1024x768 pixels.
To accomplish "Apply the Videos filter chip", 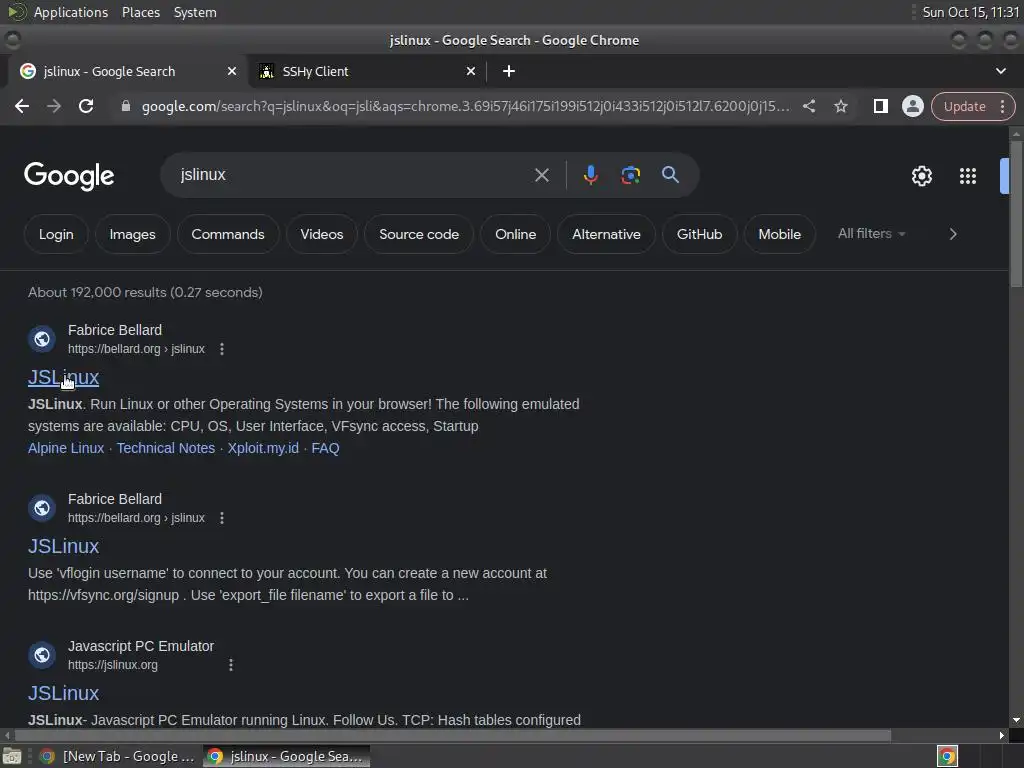I will (321, 234).
